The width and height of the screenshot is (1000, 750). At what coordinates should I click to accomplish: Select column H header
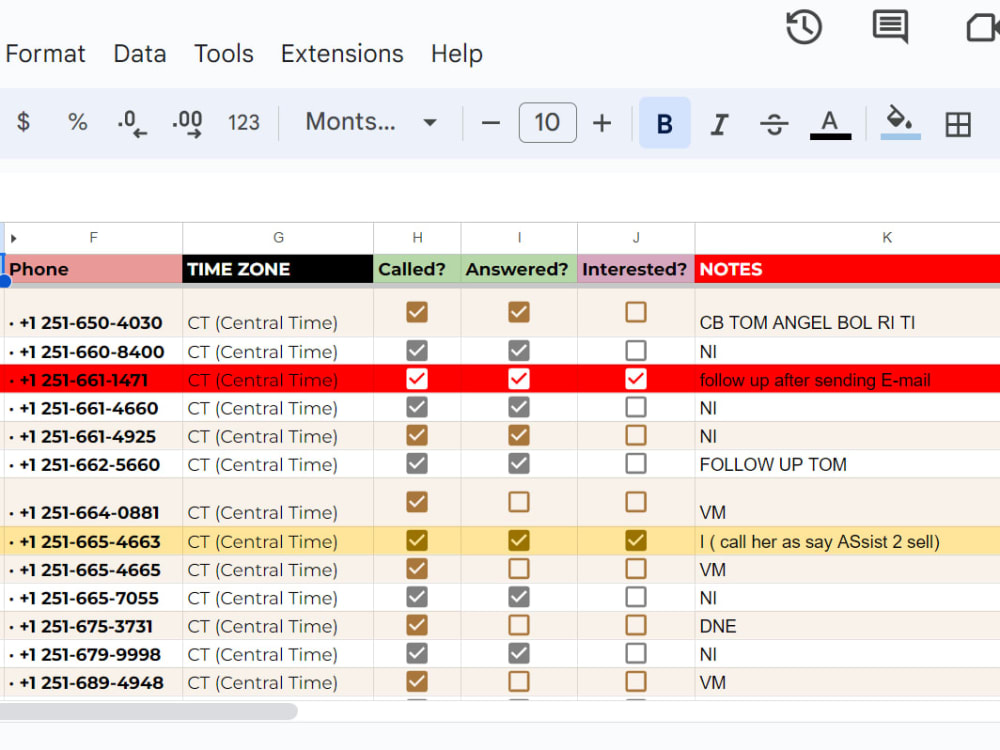417,238
